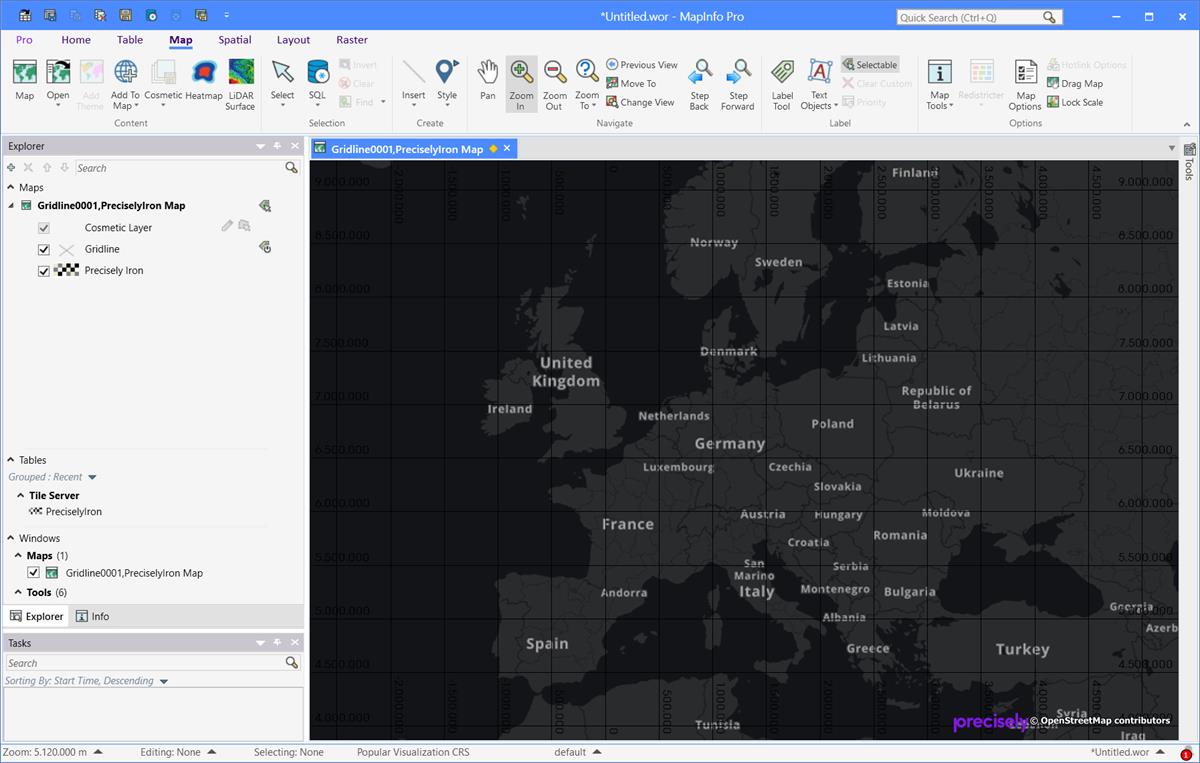Select the Heatmap tool on the Map ribbon
Image resolution: width=1200 pixels, height=763 pixels.
(204, 80)
